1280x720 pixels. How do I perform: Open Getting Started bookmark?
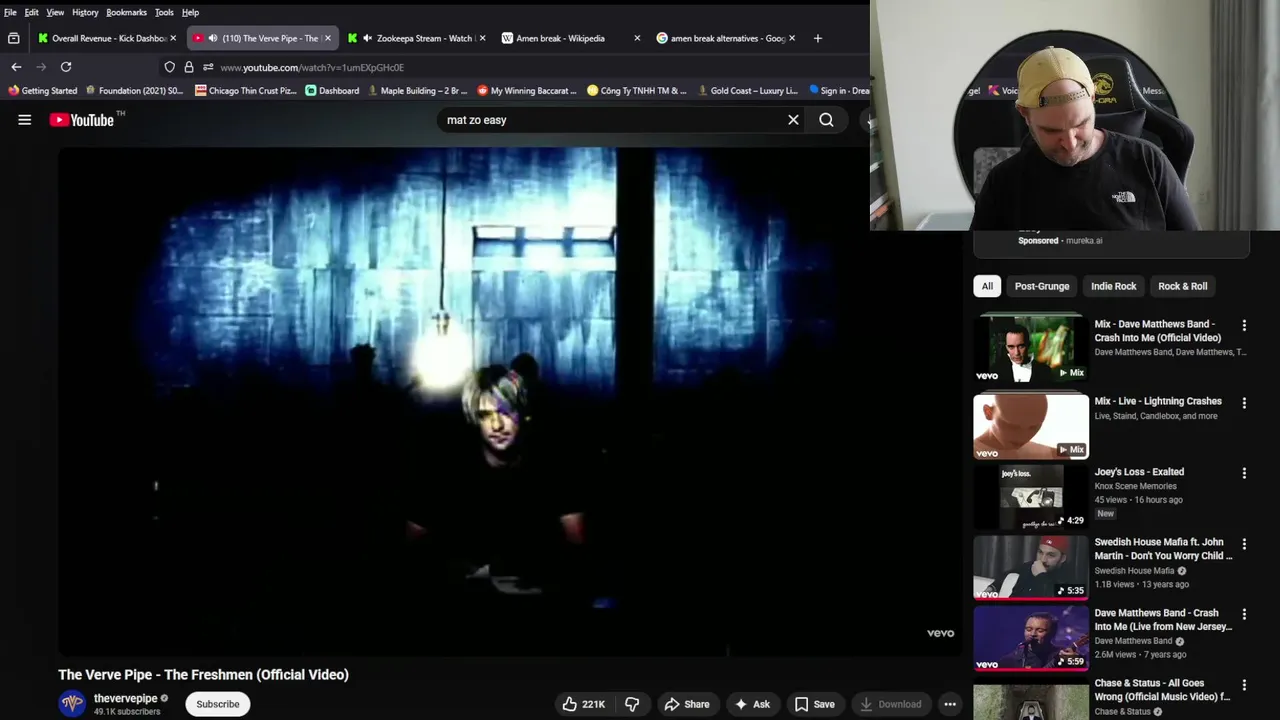[42, 91]
